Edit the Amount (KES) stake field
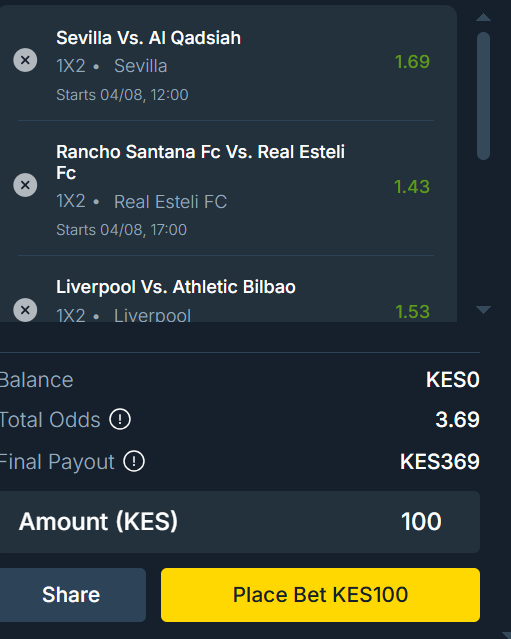The image size is (511, 639). click(x=240, y=522)
